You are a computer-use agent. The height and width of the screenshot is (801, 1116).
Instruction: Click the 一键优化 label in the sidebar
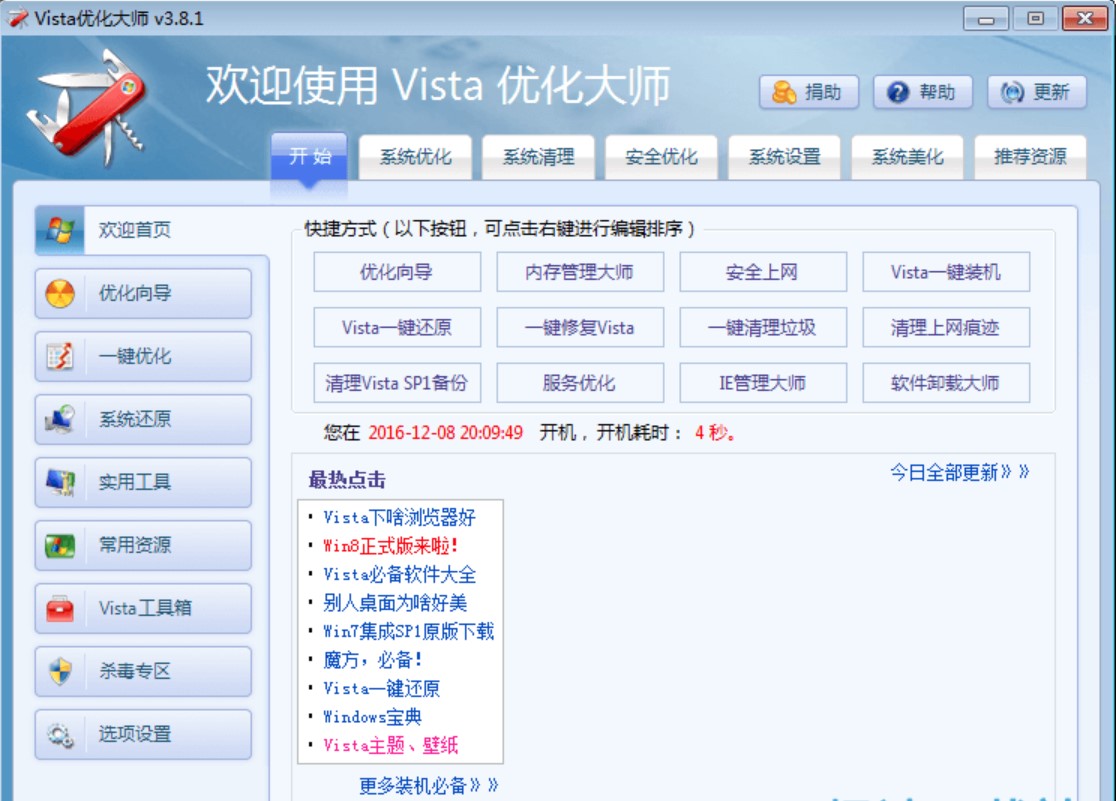tap(135, 356)
